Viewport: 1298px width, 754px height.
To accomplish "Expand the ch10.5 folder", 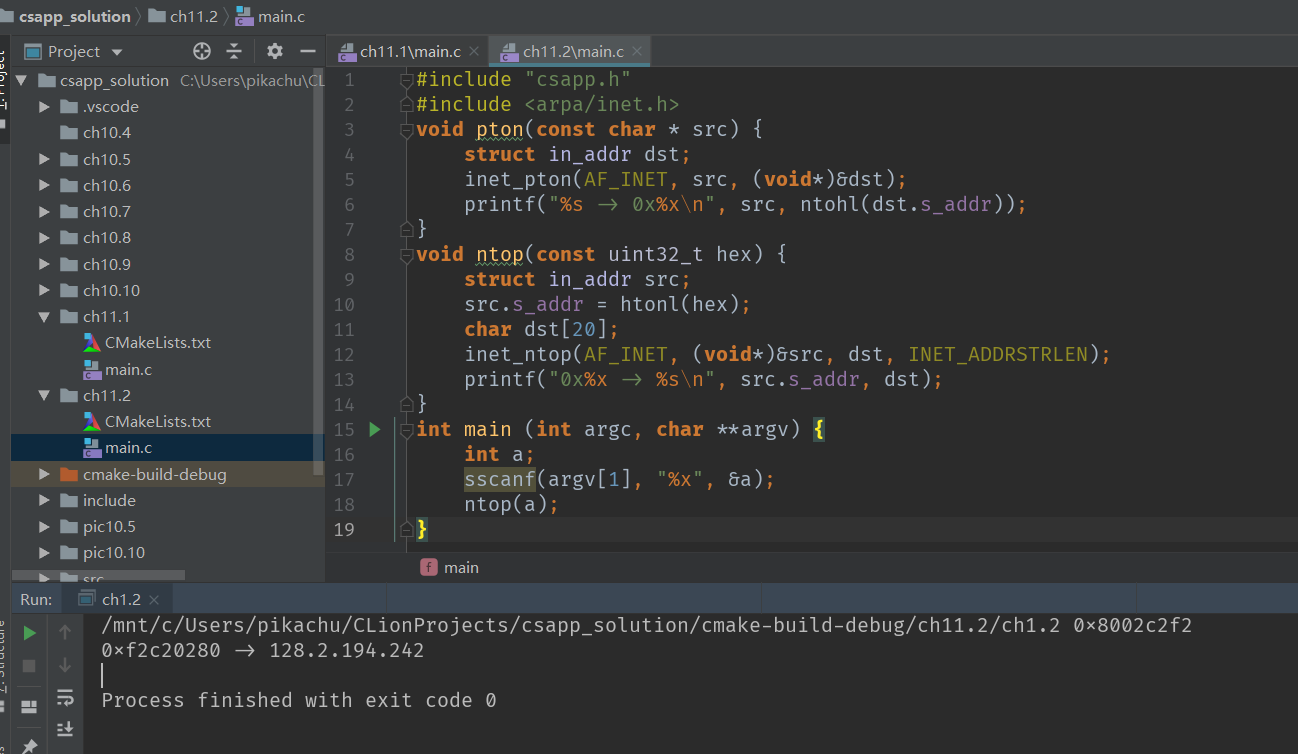I will pyautogui.click(x=44, y=159).
